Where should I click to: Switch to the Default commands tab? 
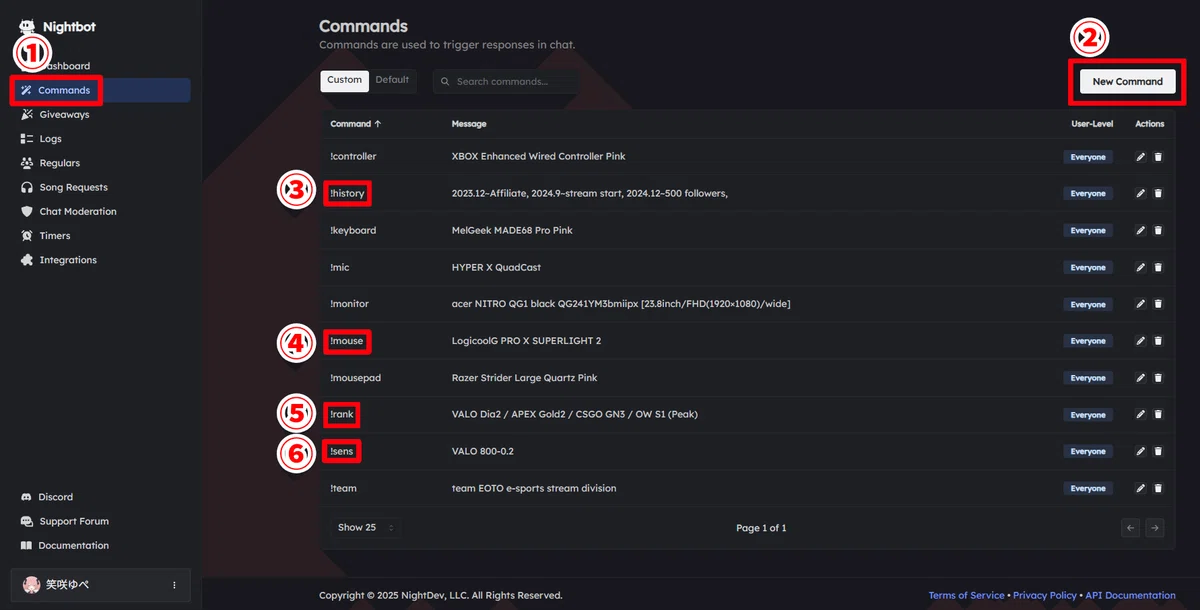(x=392, y=81)
